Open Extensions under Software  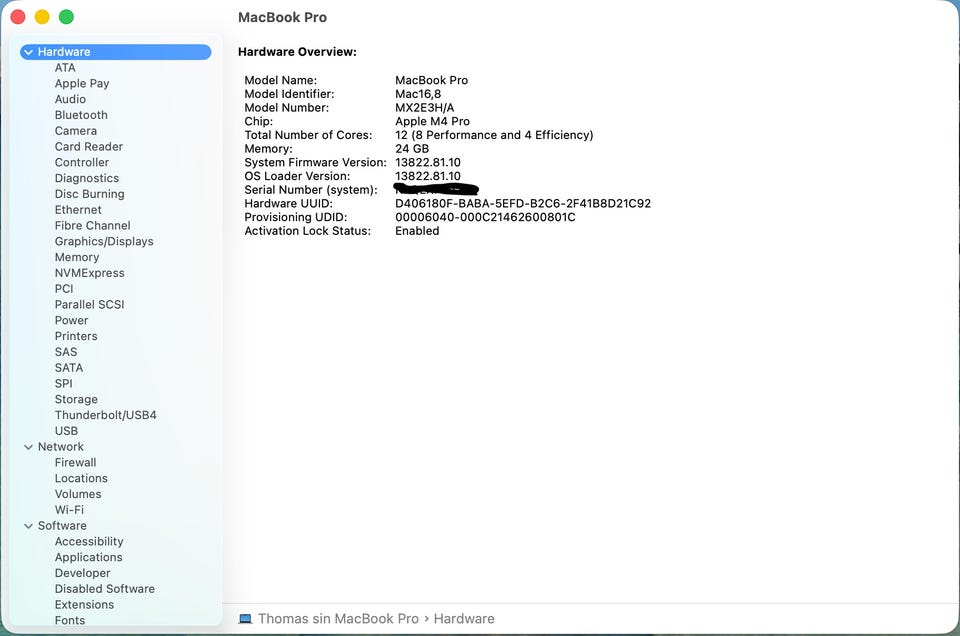point(84,605)
